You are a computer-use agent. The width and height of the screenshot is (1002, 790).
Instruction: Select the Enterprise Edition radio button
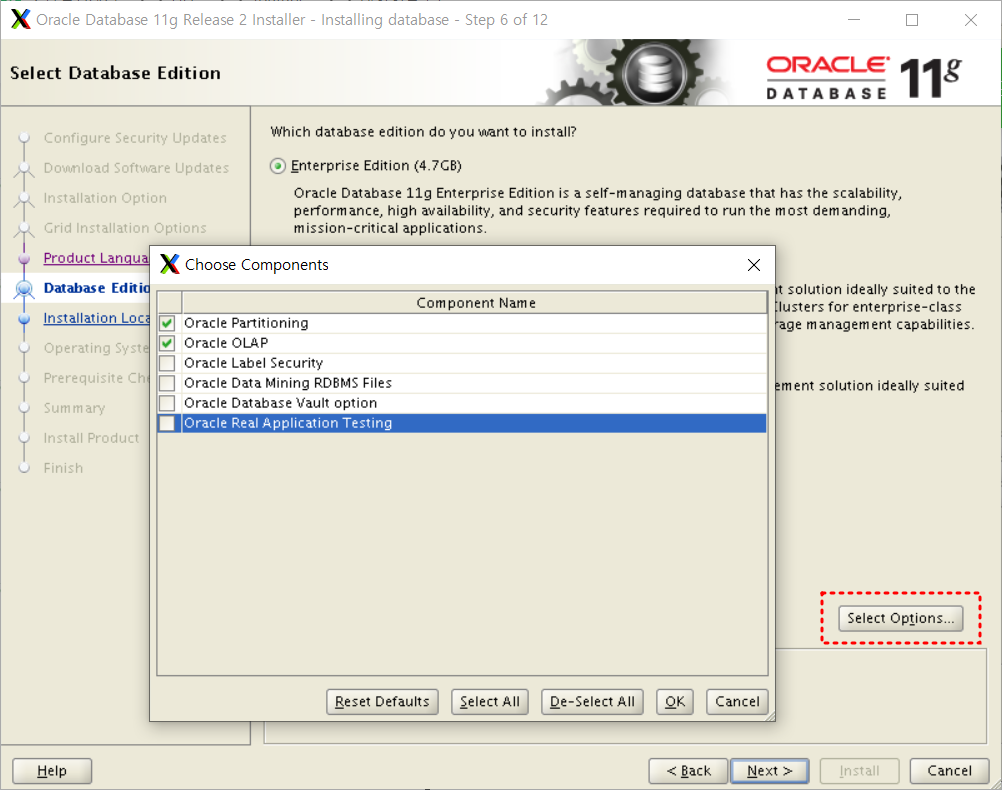tap(277, 166)
